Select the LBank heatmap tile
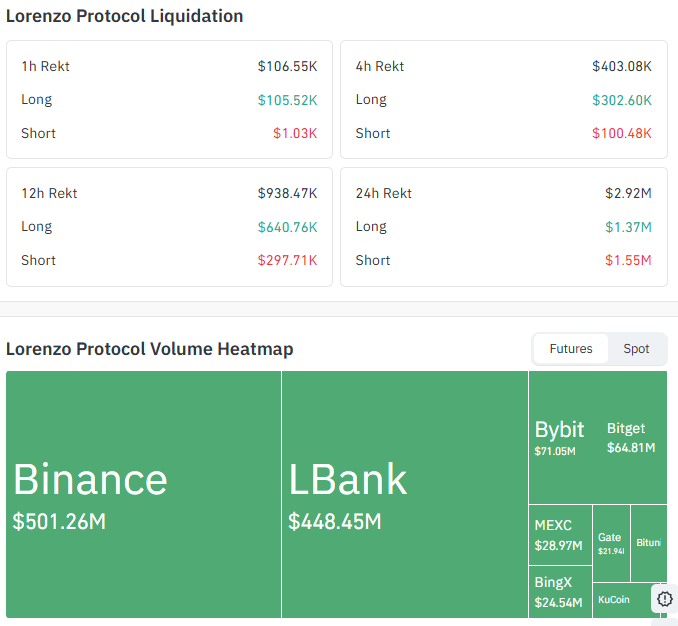This screenshot has width=678, height=626. 405,494
